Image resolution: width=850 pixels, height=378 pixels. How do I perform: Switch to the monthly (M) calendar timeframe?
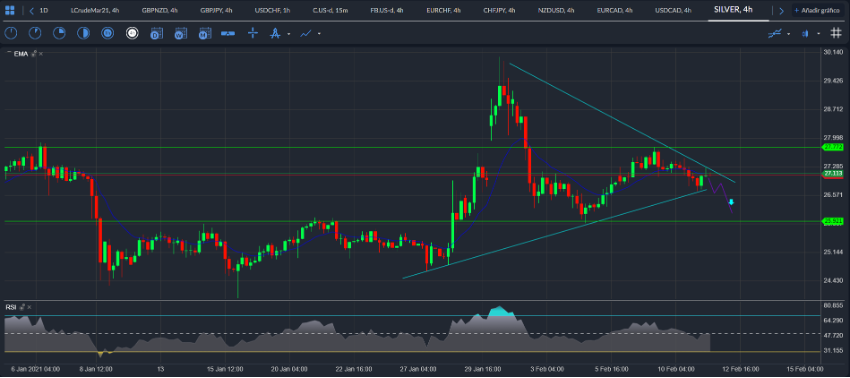tap(204, 34)
